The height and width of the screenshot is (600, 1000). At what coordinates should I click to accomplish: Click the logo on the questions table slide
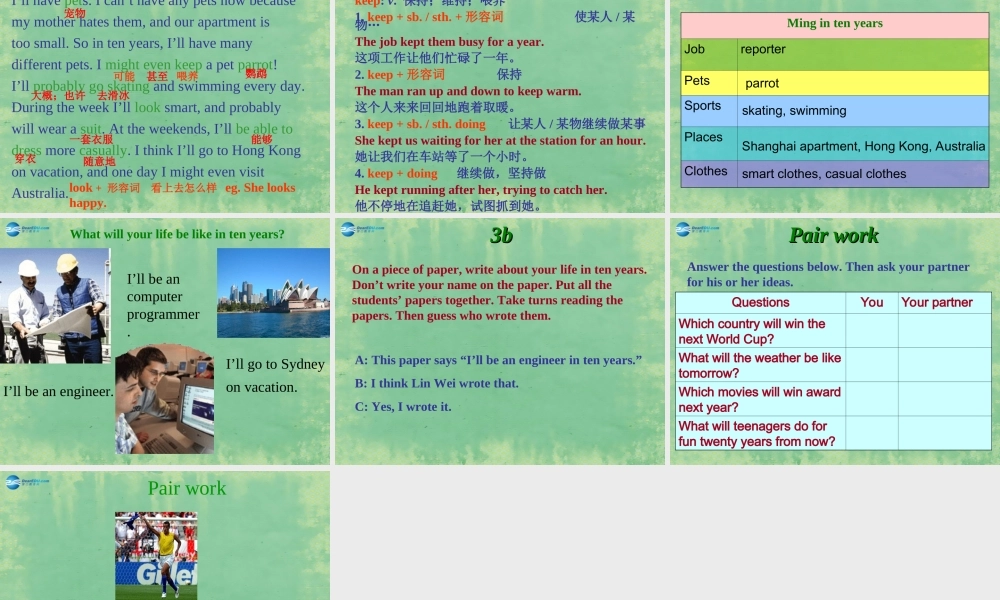pos(684,229)
